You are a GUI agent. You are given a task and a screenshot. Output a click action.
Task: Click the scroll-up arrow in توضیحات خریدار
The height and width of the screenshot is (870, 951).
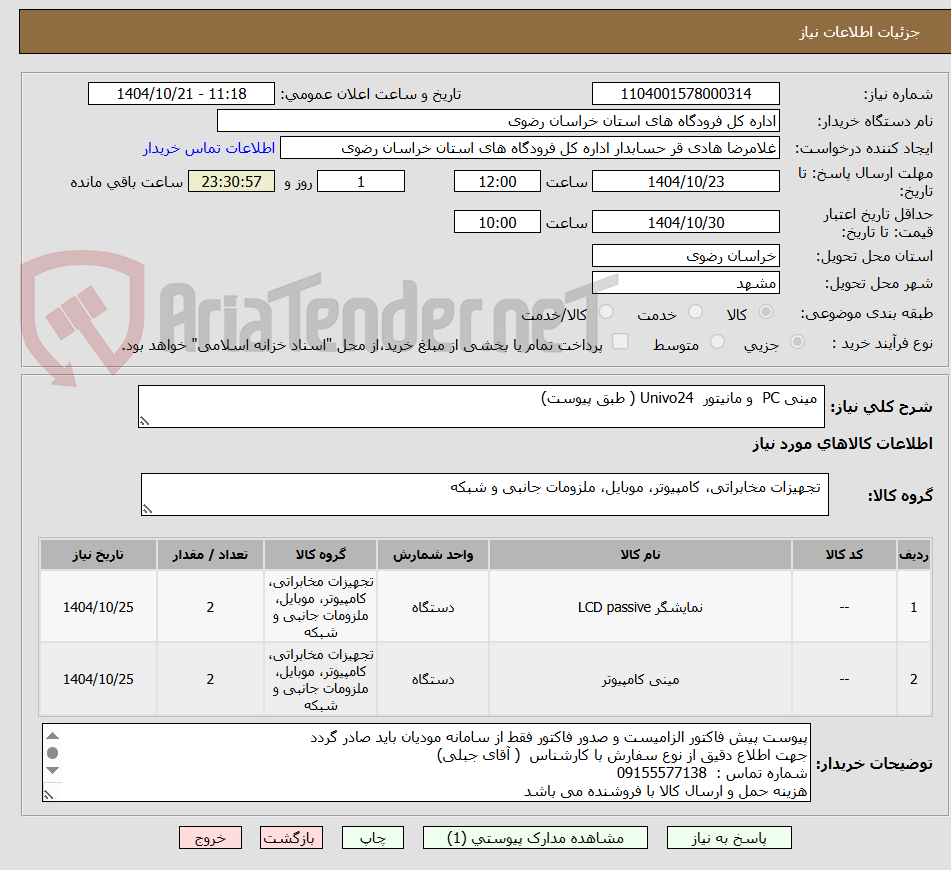52,736
